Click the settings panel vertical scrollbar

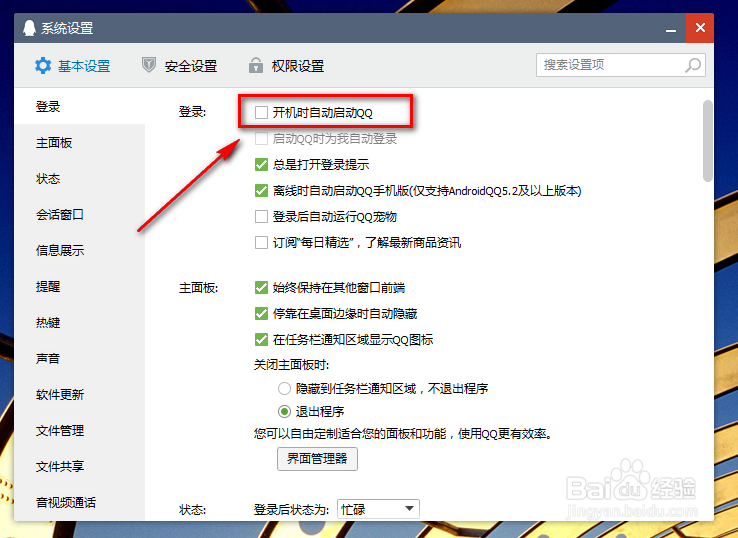pos(707,141)
